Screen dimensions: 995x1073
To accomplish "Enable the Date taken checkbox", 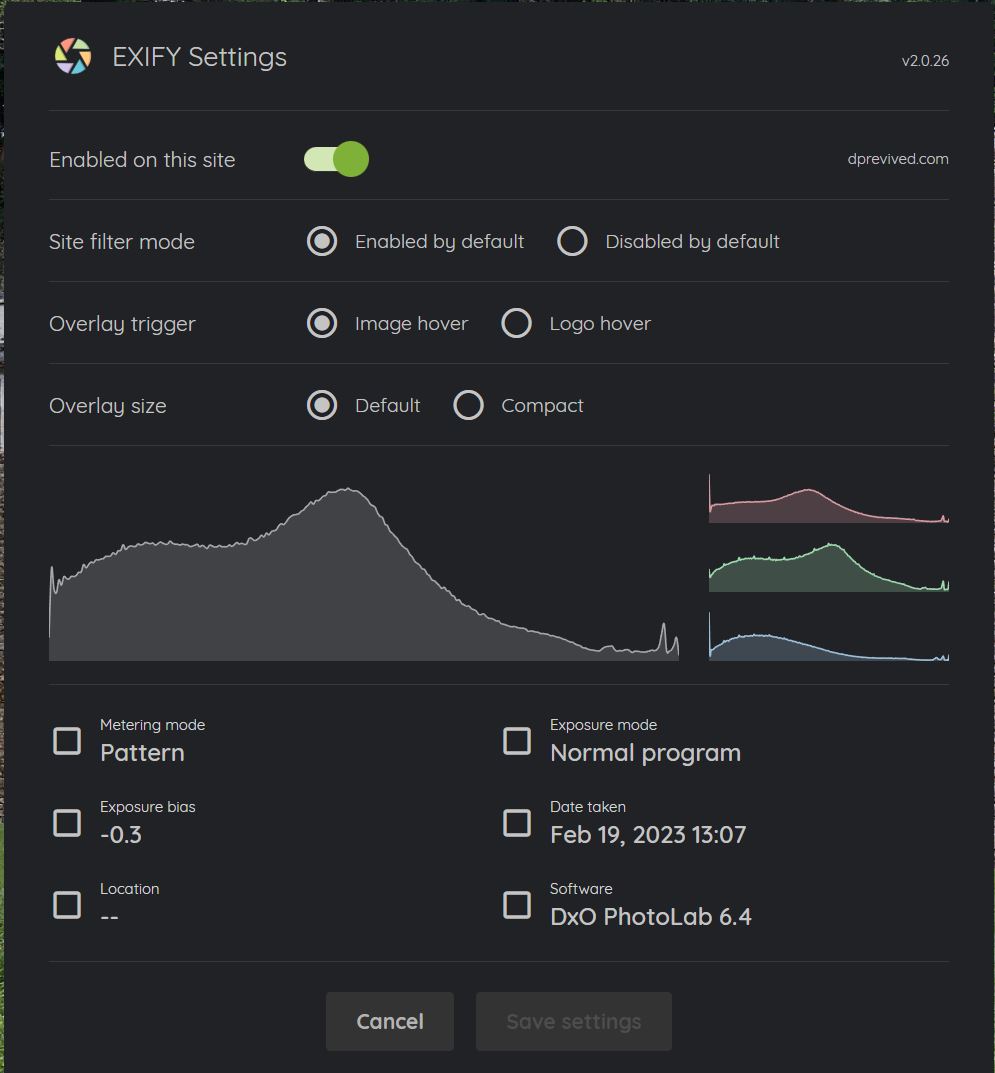I will click(517, 823).
